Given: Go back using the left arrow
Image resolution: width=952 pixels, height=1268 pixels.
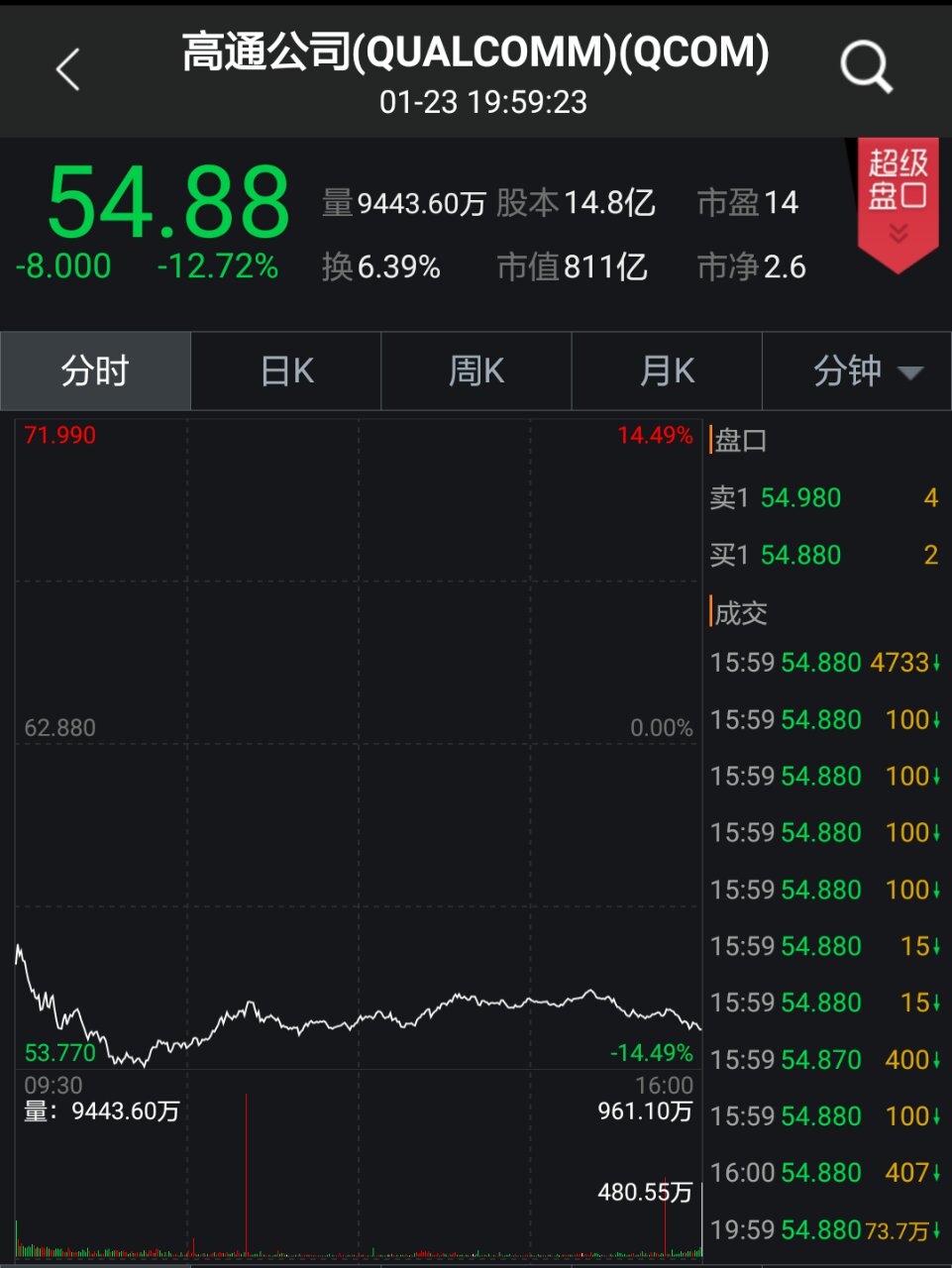Looking at the screenshot, I should 67,69.
